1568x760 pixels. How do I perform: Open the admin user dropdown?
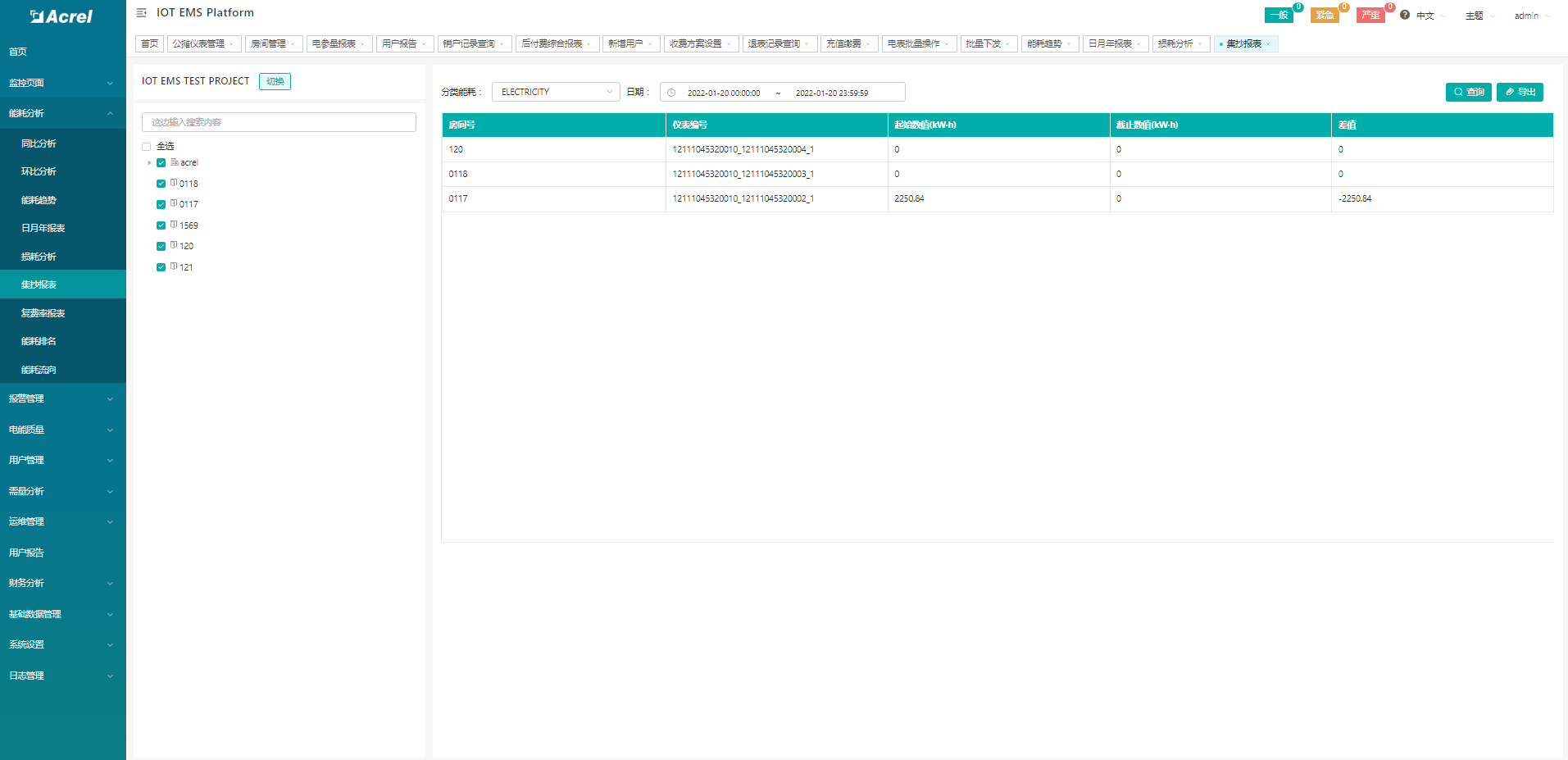(x=1532, y=16)
